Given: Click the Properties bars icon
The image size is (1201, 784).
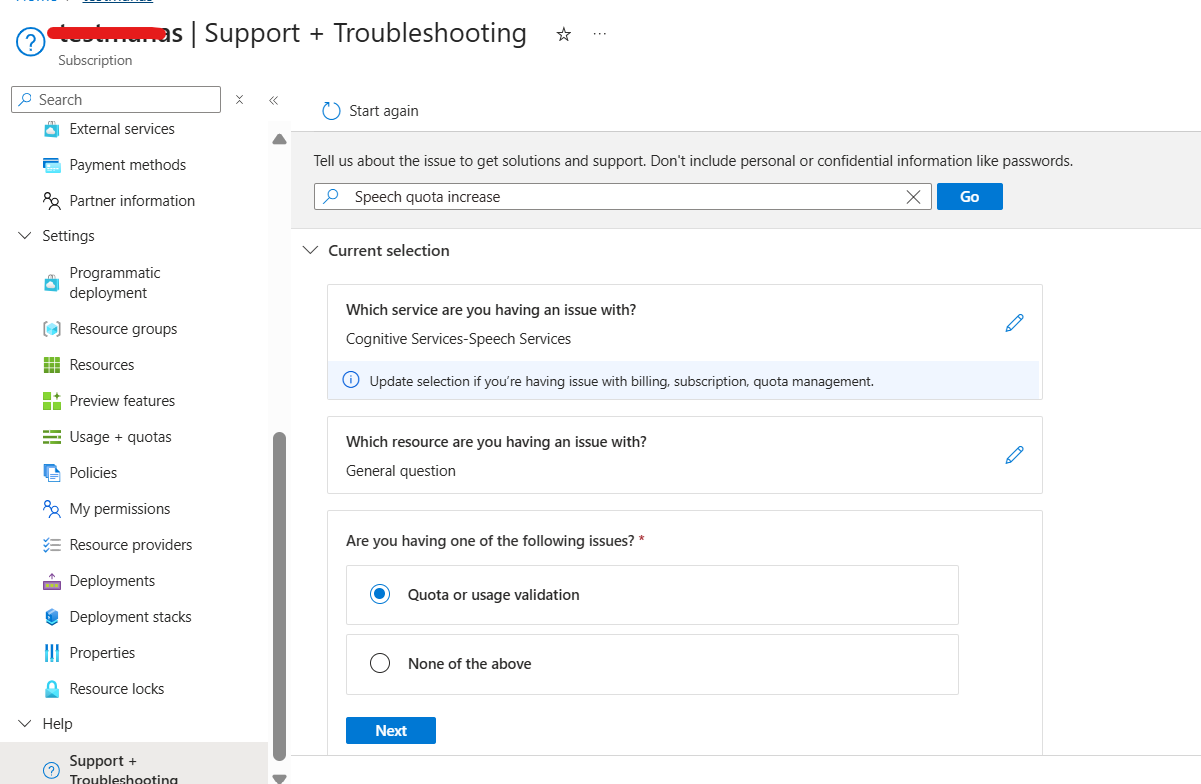Looking at the screenshot, I should 52,653.
